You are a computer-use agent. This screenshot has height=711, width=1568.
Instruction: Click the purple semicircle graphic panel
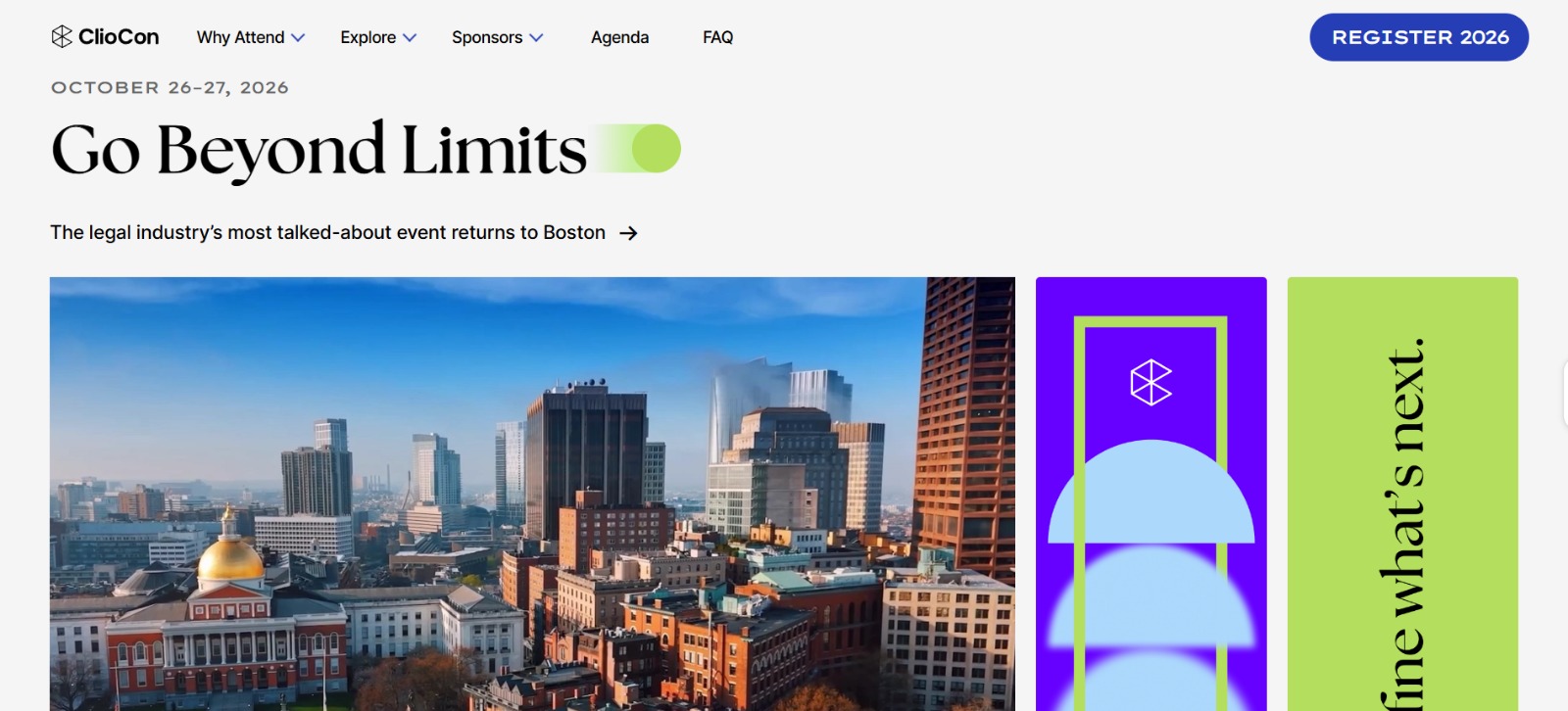1151,494
